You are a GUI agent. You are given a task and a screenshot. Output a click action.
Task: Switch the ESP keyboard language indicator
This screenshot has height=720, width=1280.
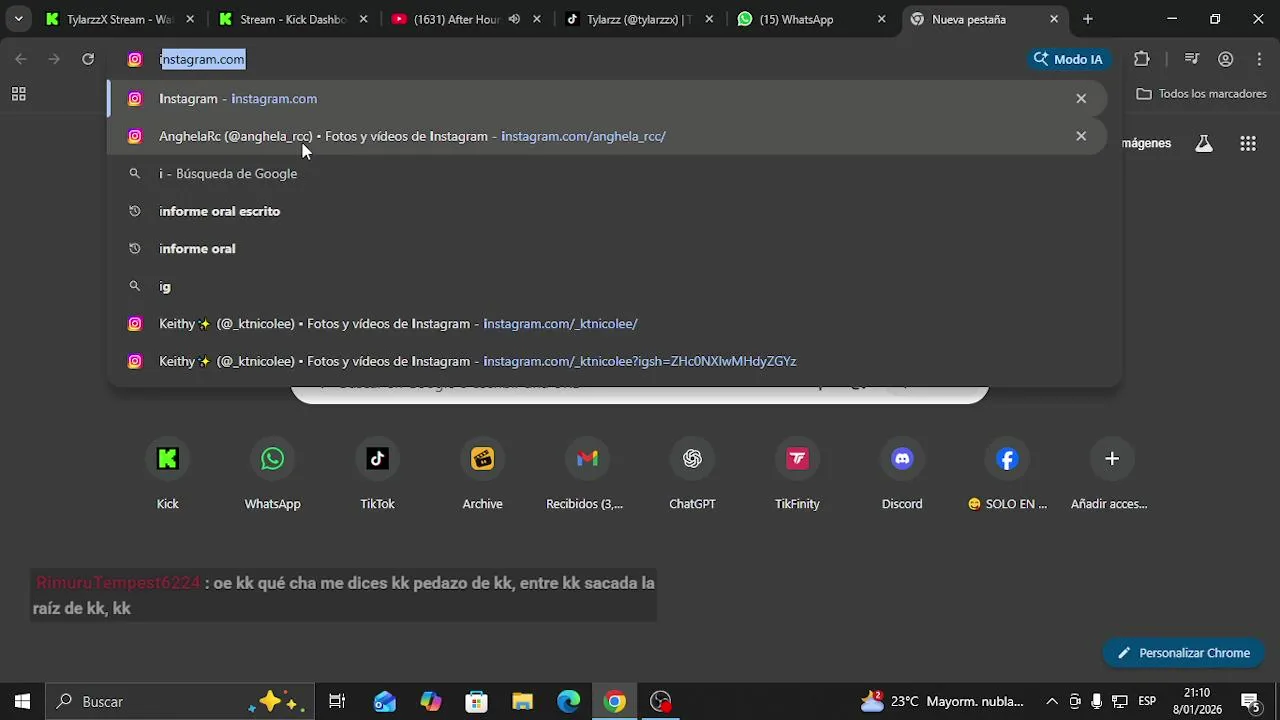(x=1147, y=702)
